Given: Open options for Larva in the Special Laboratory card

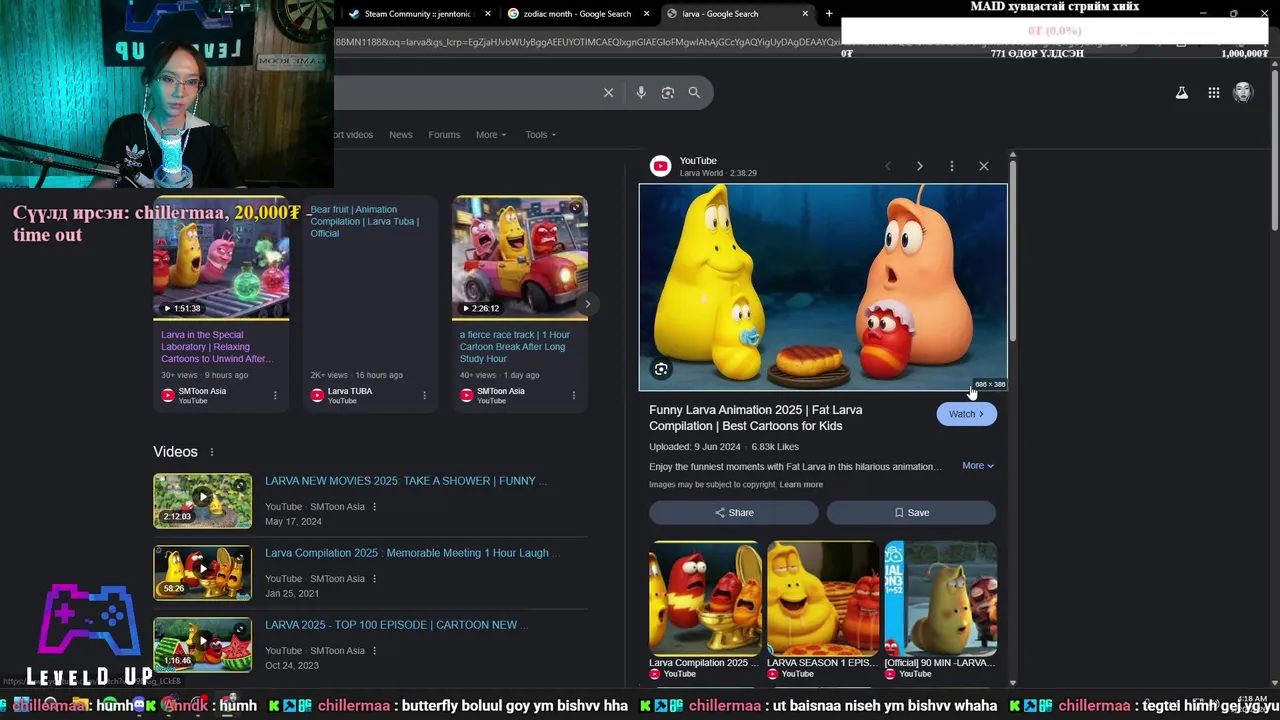Looking at the screenshot, I should pyautogui.click(x=275, y=396).
